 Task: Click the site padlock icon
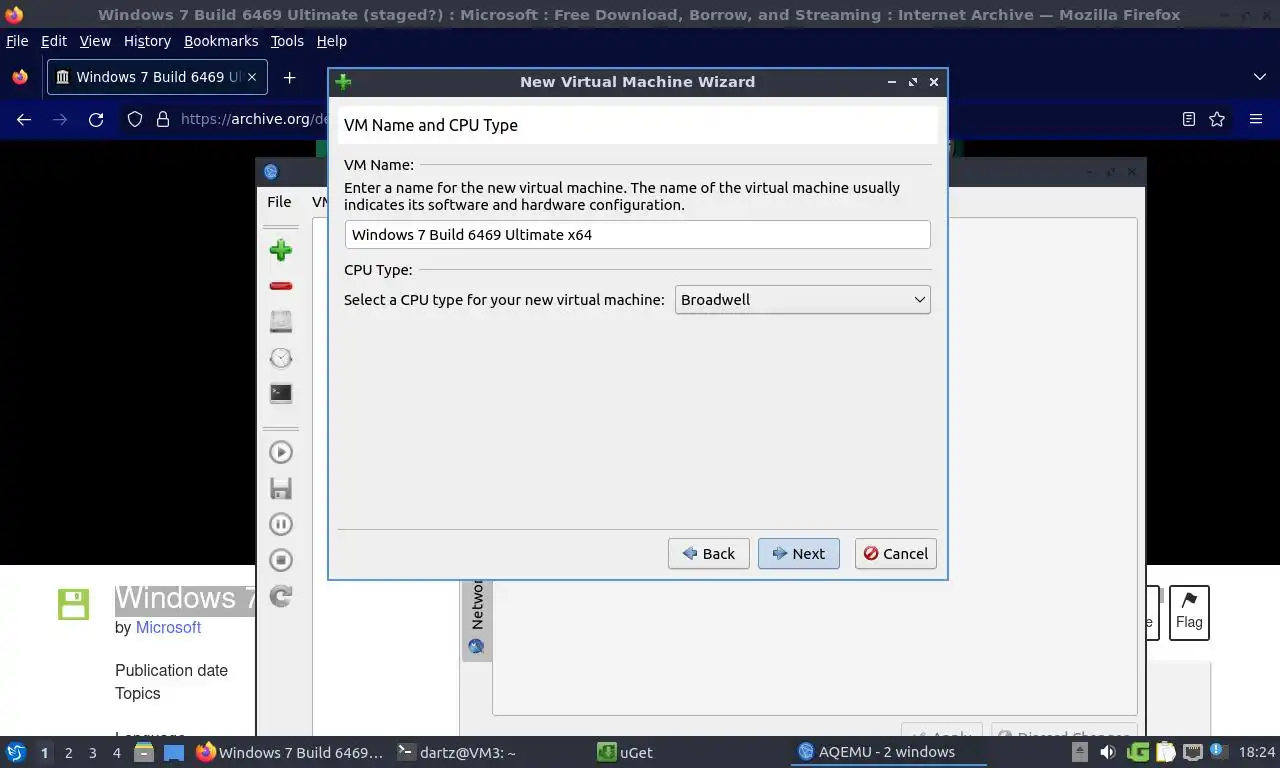[x=162, y=119]
